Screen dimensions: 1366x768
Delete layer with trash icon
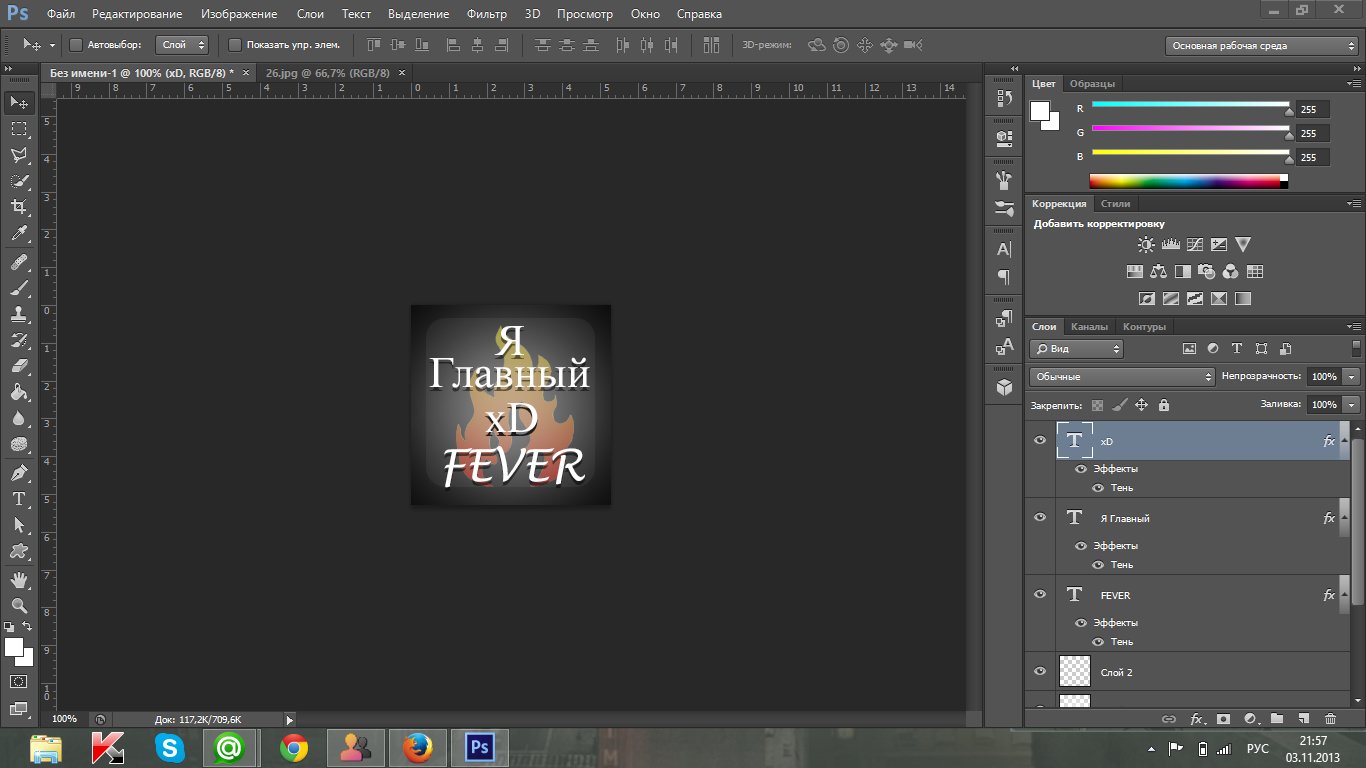(1330, 718)
